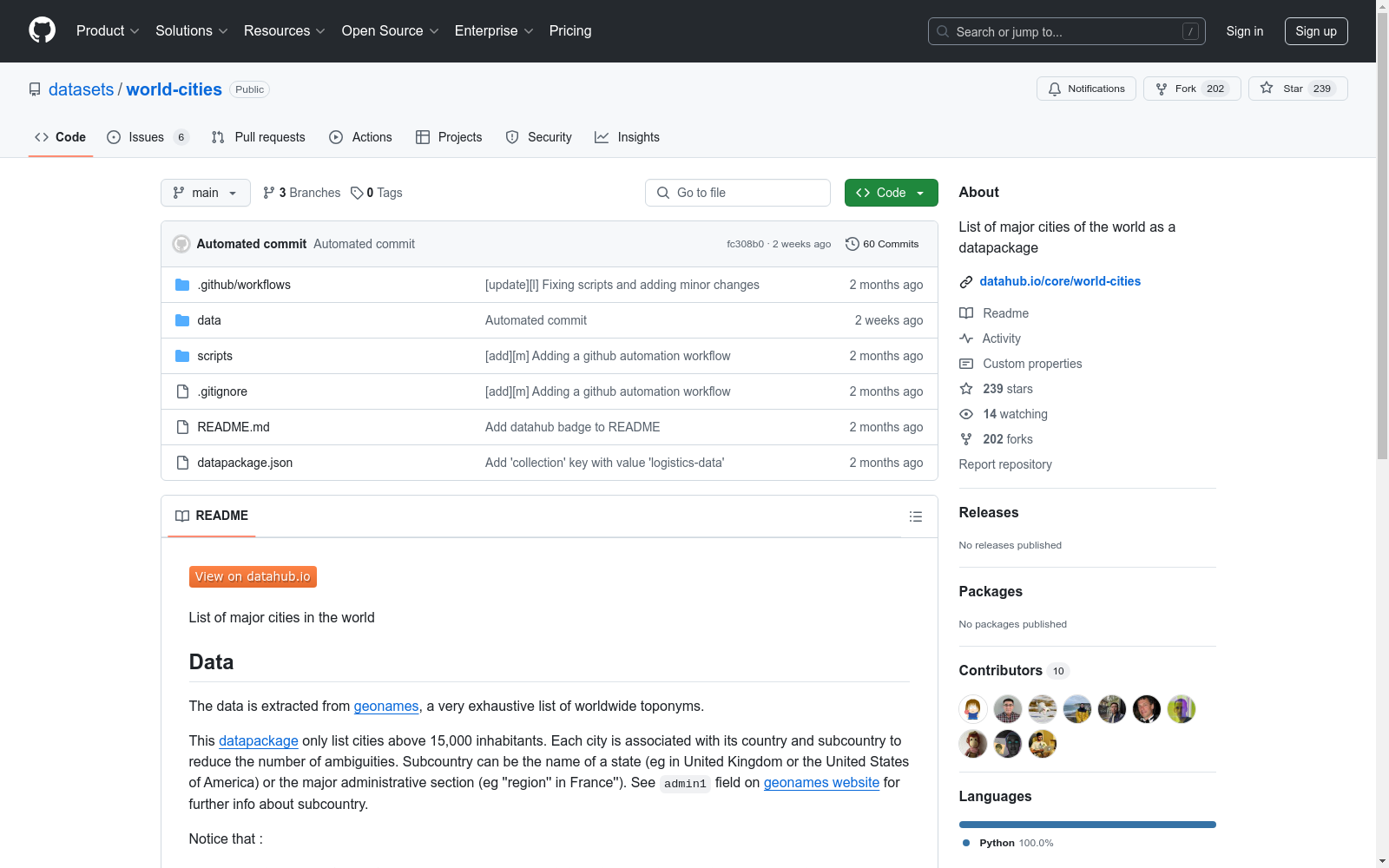Click the Python language bar
Viewport: 1389px width, 868px height.
(1088, 825)
